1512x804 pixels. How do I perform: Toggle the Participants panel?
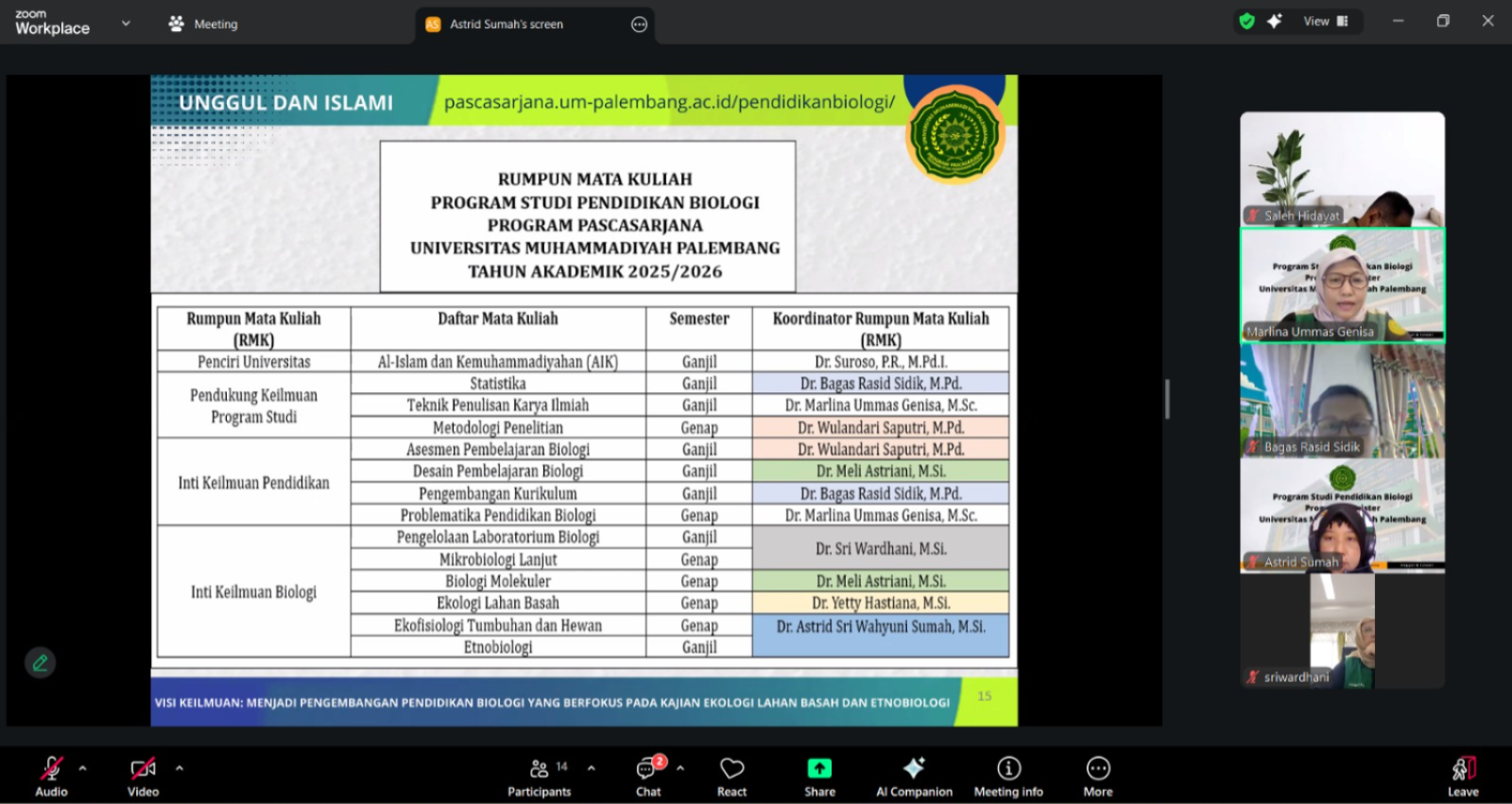click(x=540, y=776)
